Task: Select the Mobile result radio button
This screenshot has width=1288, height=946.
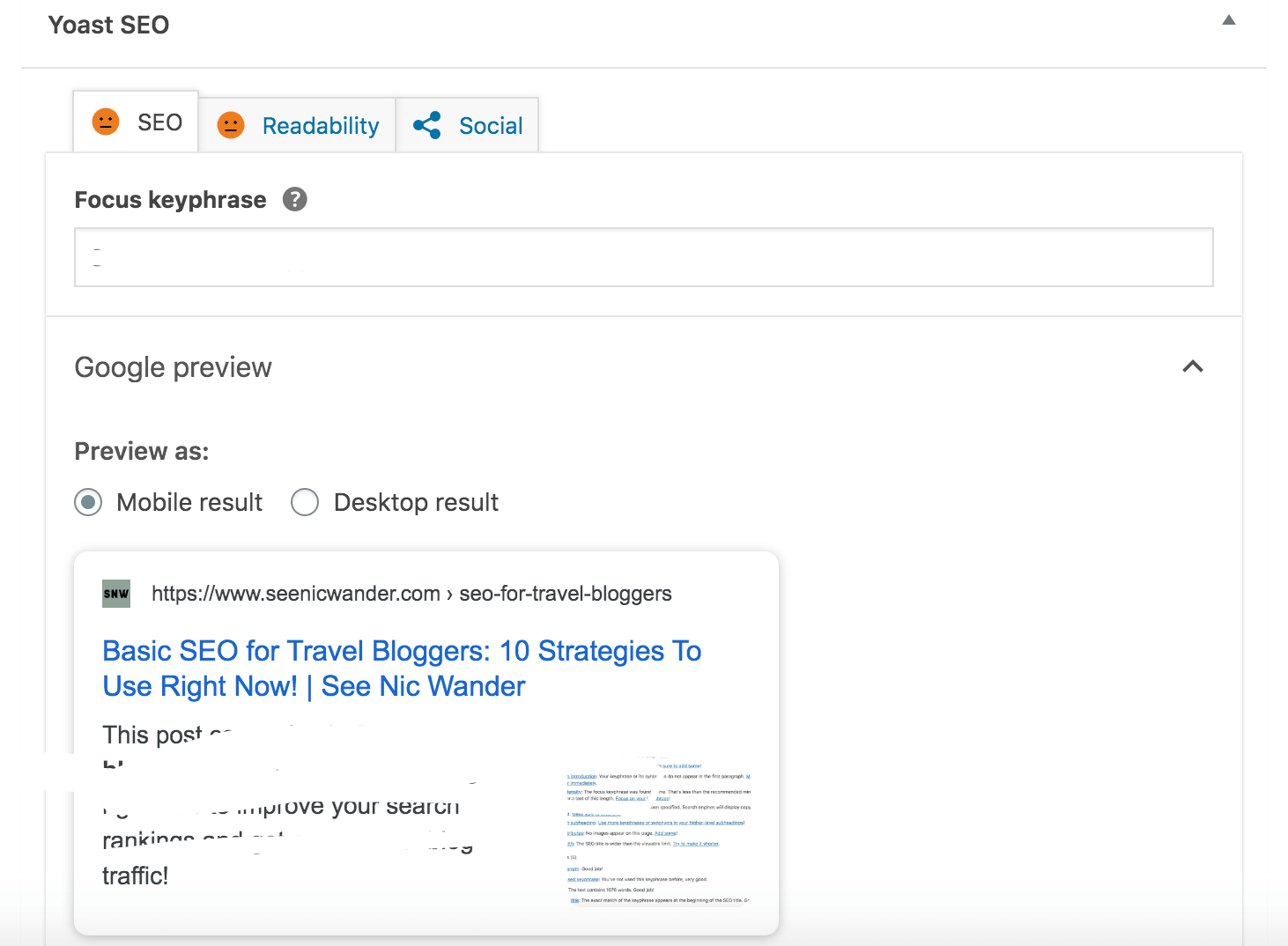Action: [x=88, y=503]
